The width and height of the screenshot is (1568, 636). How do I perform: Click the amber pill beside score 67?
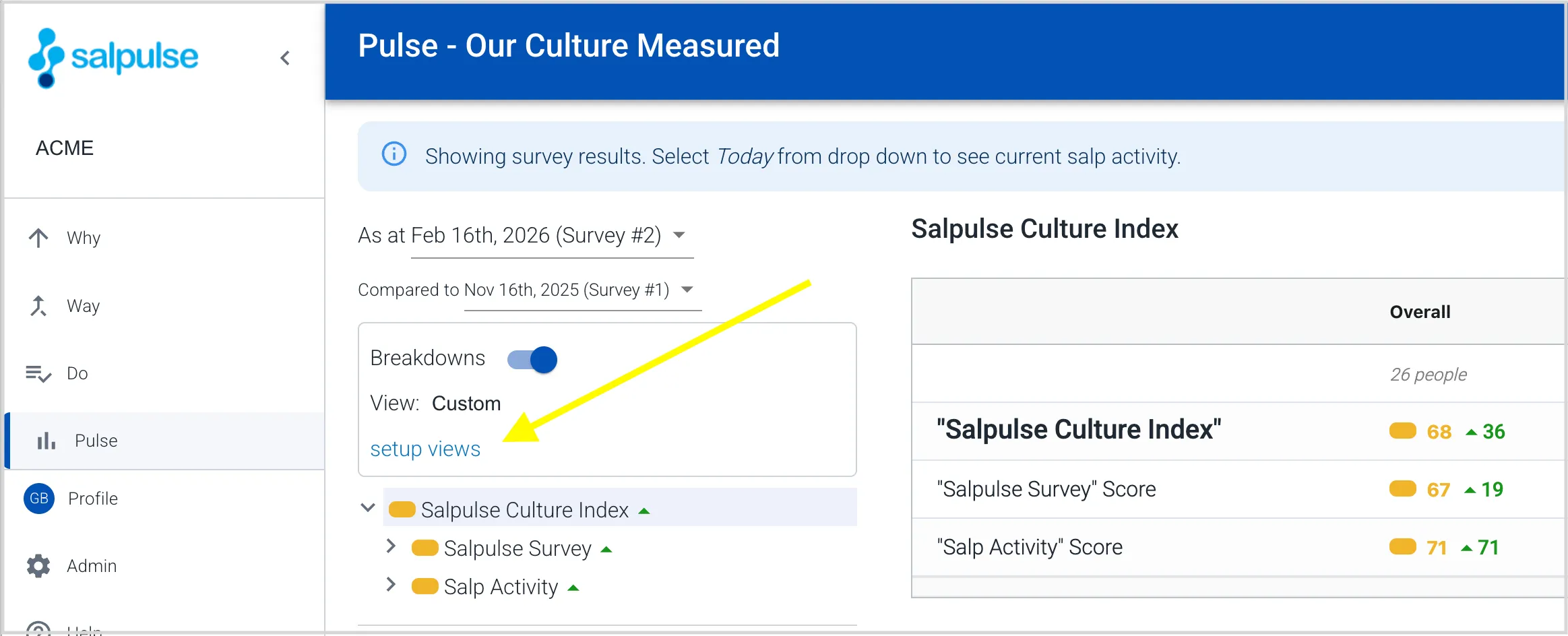click(x=1403, y=488)
